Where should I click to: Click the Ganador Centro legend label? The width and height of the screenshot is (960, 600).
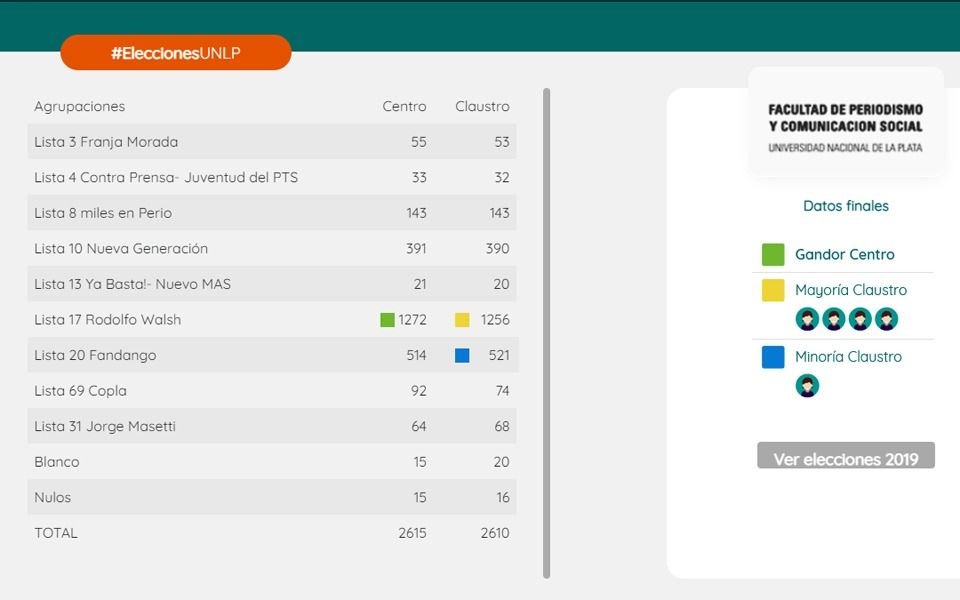pyautogui.click(x=844, y=254)
